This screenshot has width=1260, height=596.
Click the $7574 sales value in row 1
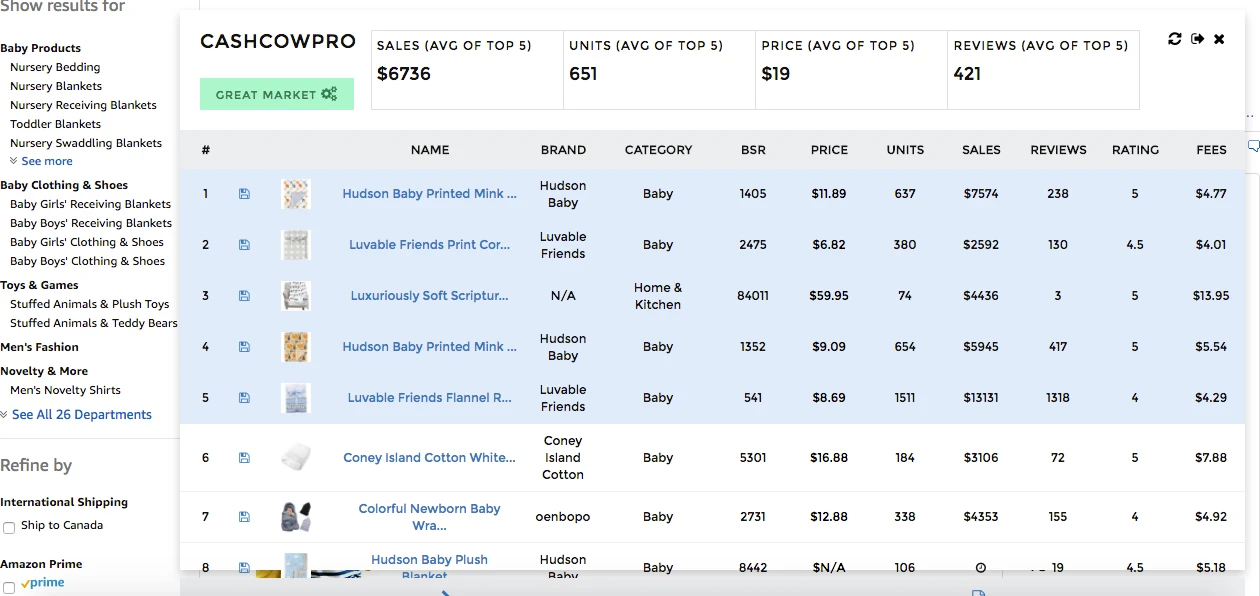[x=981, y=194]
